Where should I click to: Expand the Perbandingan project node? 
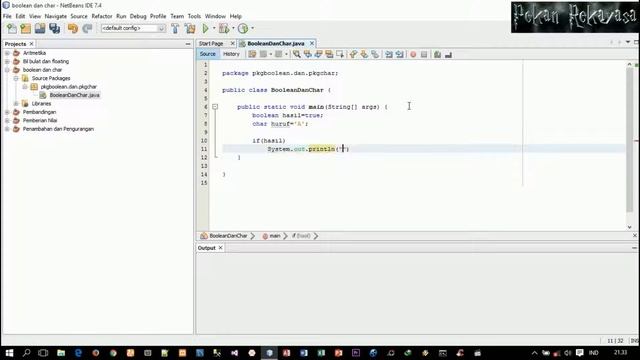pos(7,112)
